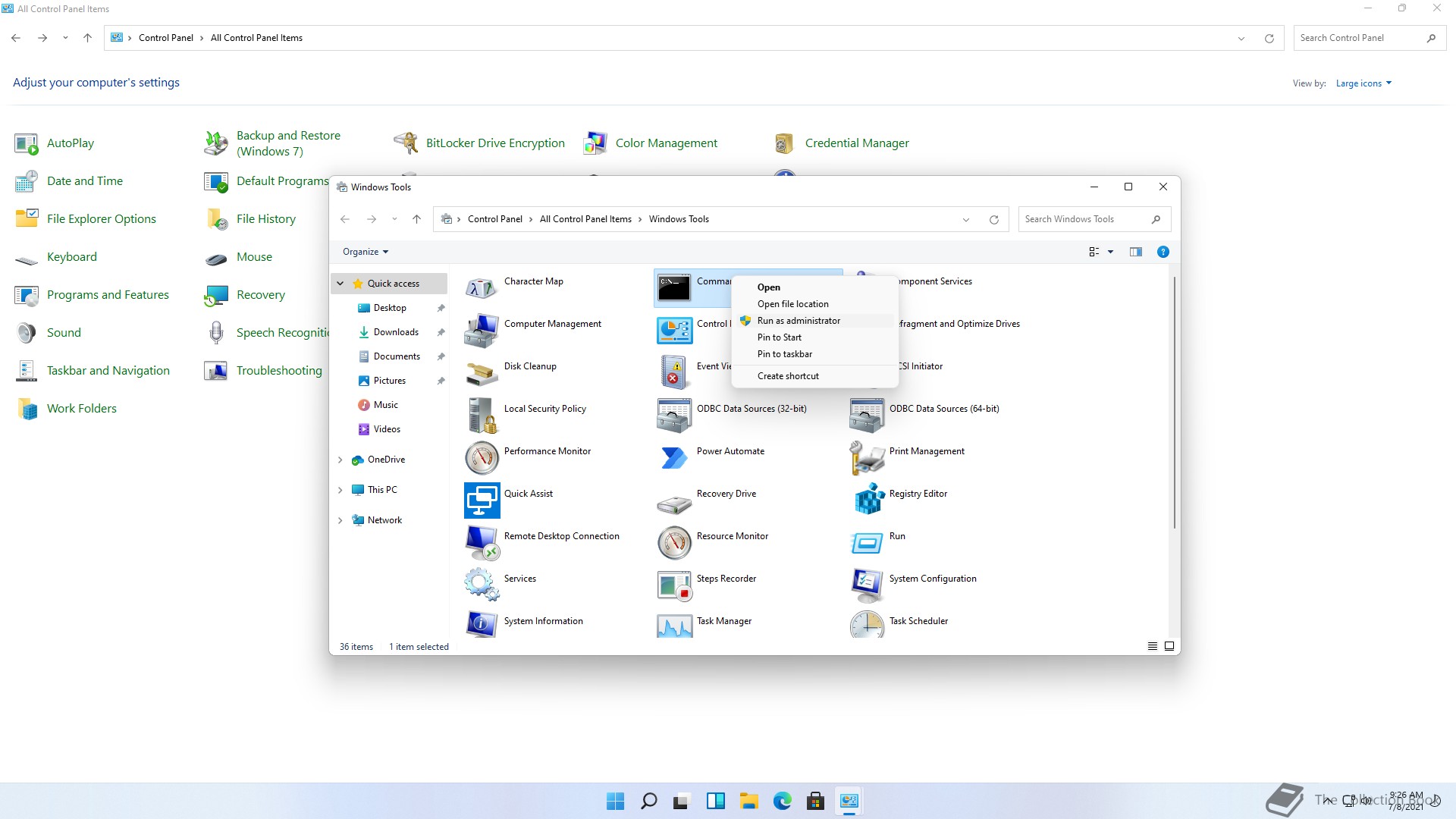Launch the Quick Assist icon
This screenshot has width=1456, height=819.
(x=482, y=500)
